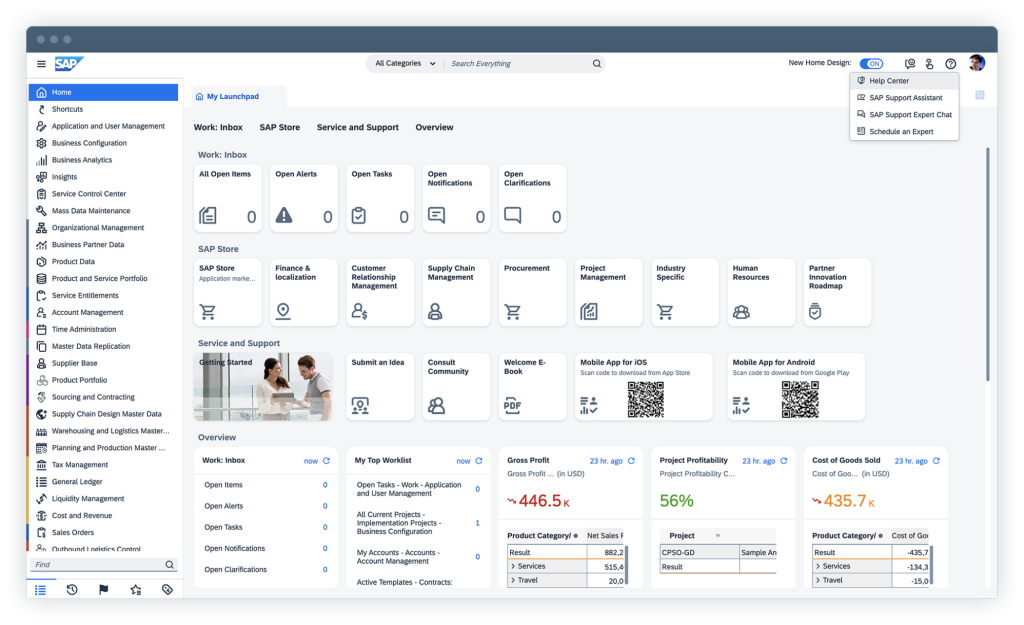This screenshot has height=625, width=1024.
Task: Switch to the SAP Store tab
Action: tap(279, 127)
